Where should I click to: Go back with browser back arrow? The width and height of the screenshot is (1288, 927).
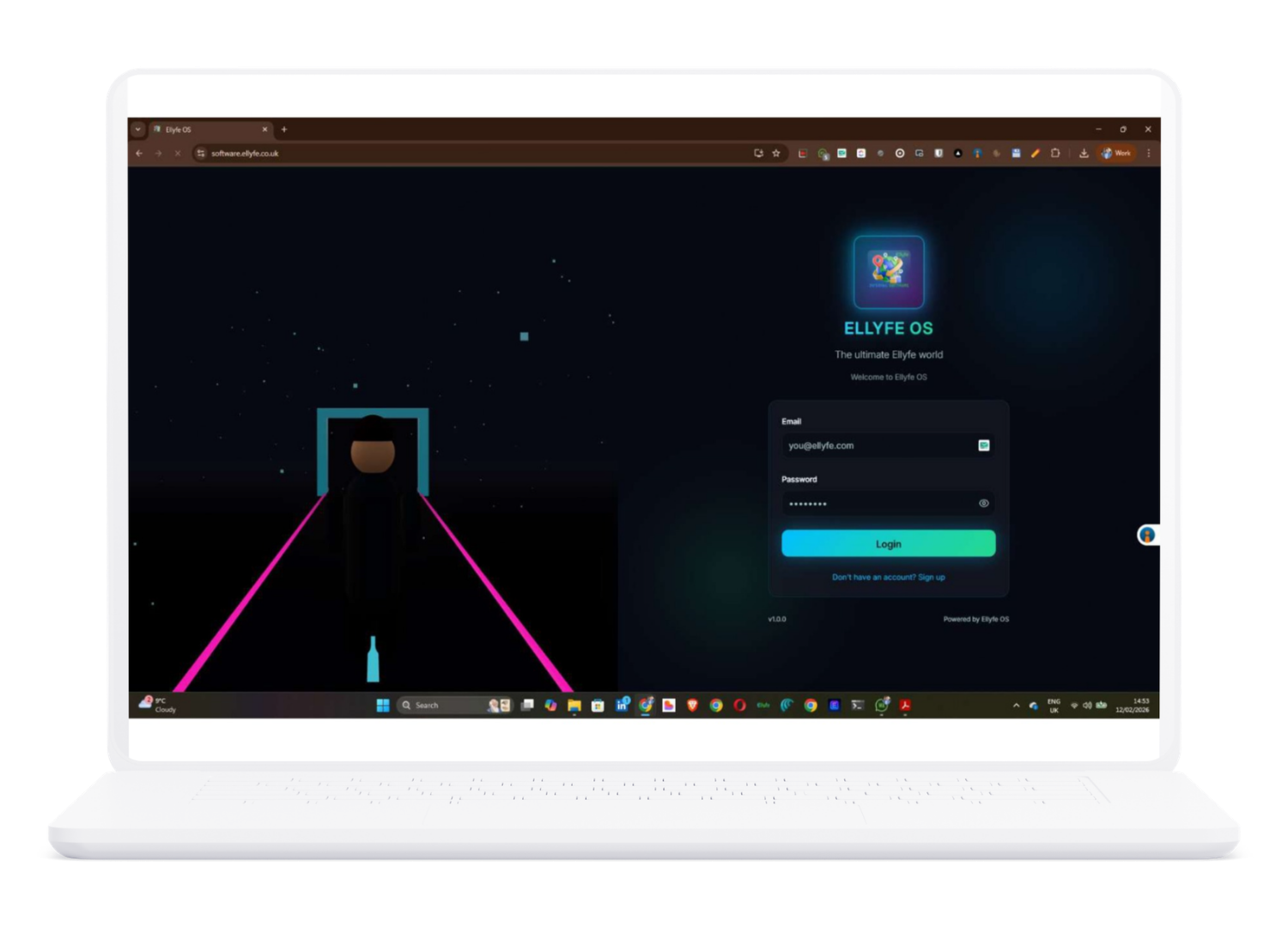(139, 153)
